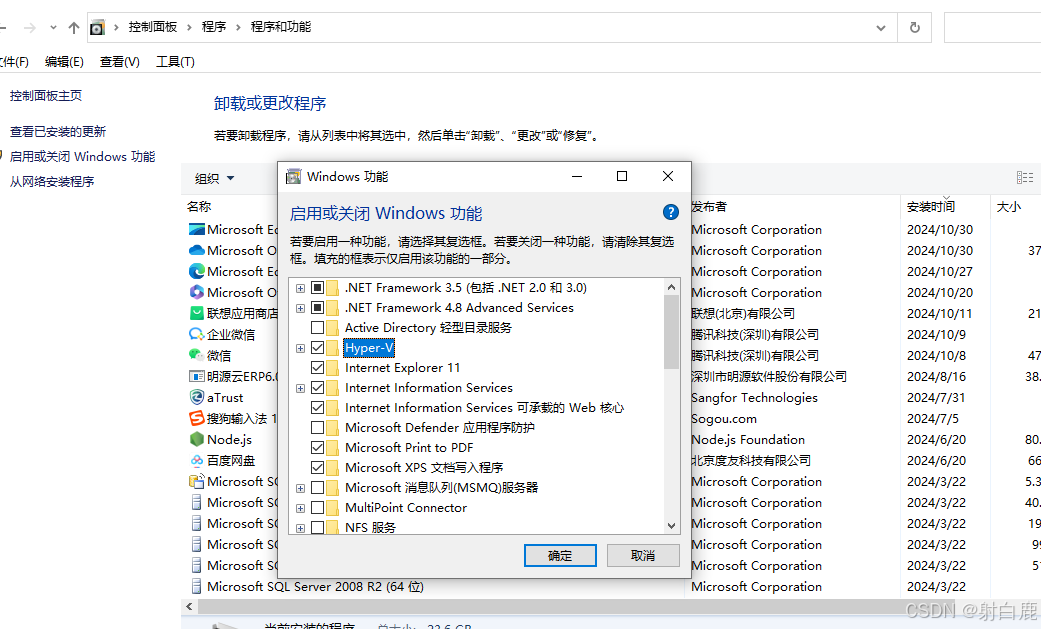
Task: Open the address bar history dropdown
Action: point(880,28)
